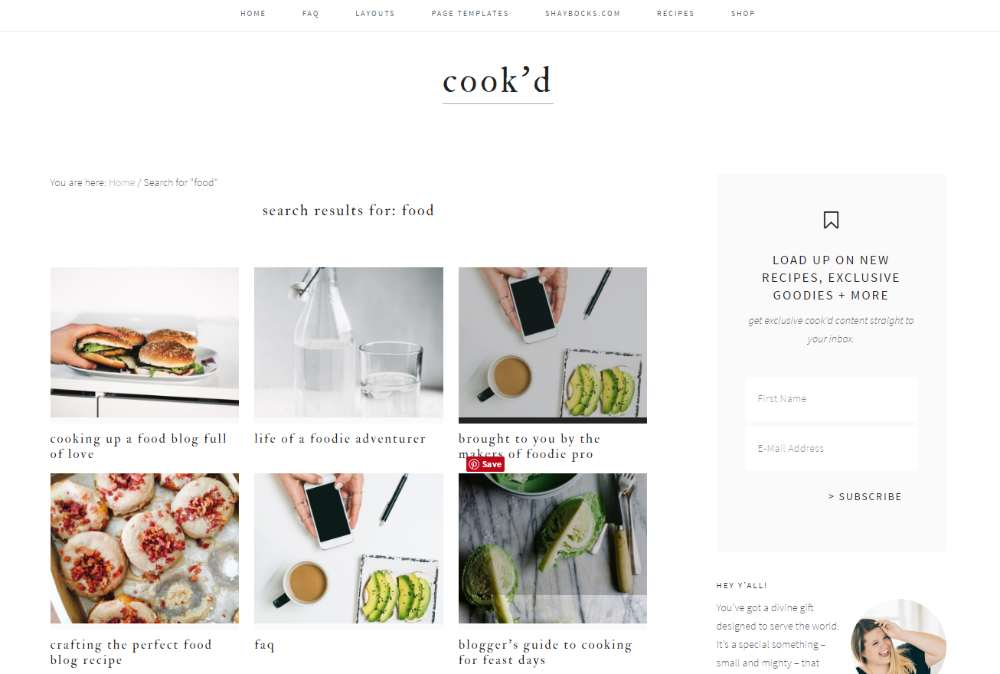Visit the shaybocks.com nav link
Screen dimensions: 1000x674
(582, 13)
